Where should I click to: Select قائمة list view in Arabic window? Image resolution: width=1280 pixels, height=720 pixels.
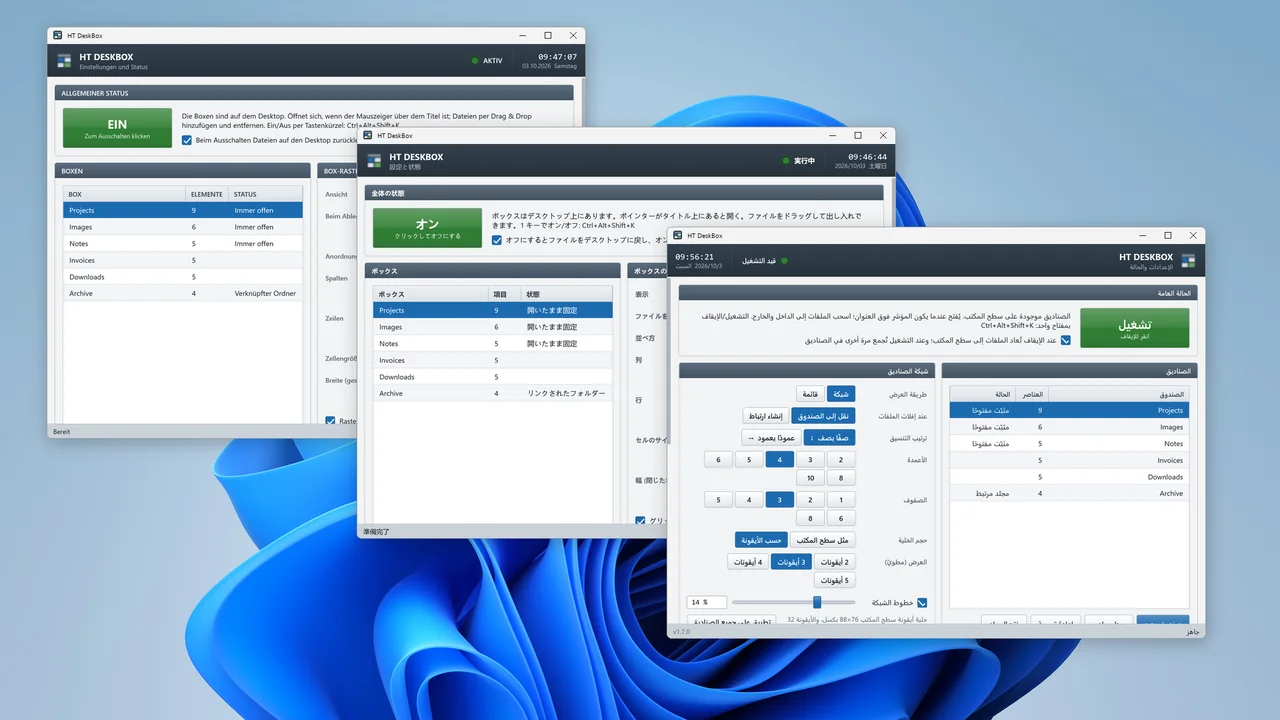(x=809, y=394)
